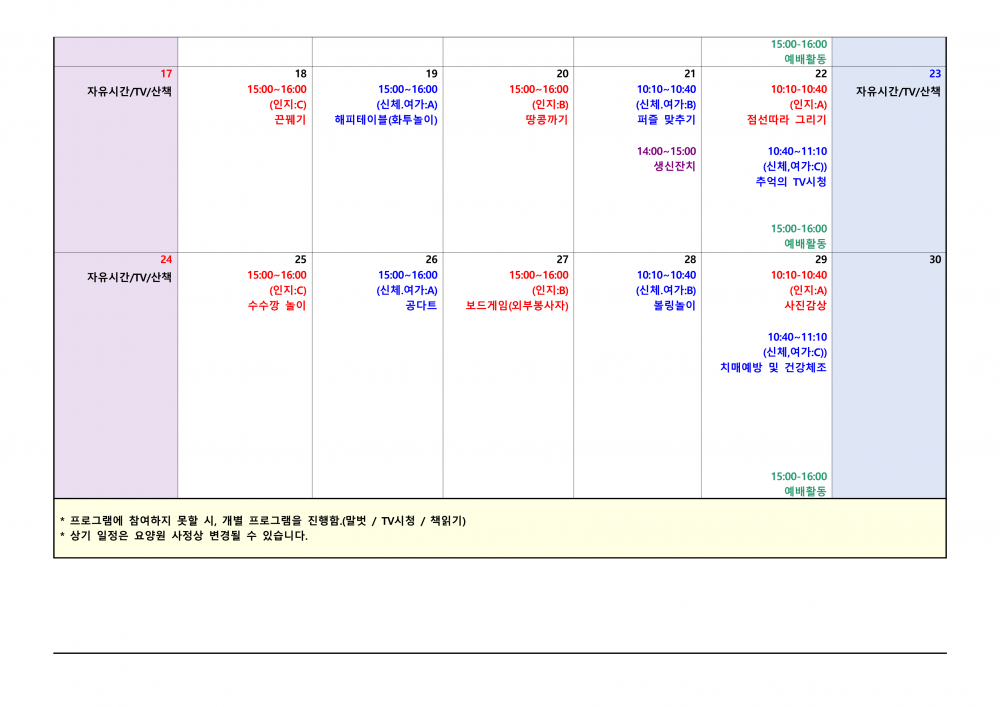Screen dimensions: 1000x707
Task: Select the date number 30 cell
Action: (934, 260)
